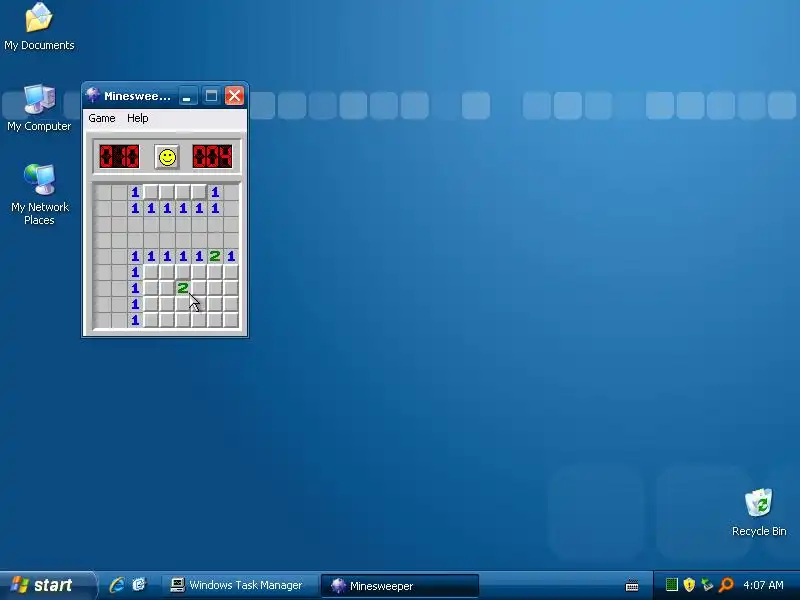Select the Recycle Bin desktop icon
800x600 pixels.
(759, 512)
